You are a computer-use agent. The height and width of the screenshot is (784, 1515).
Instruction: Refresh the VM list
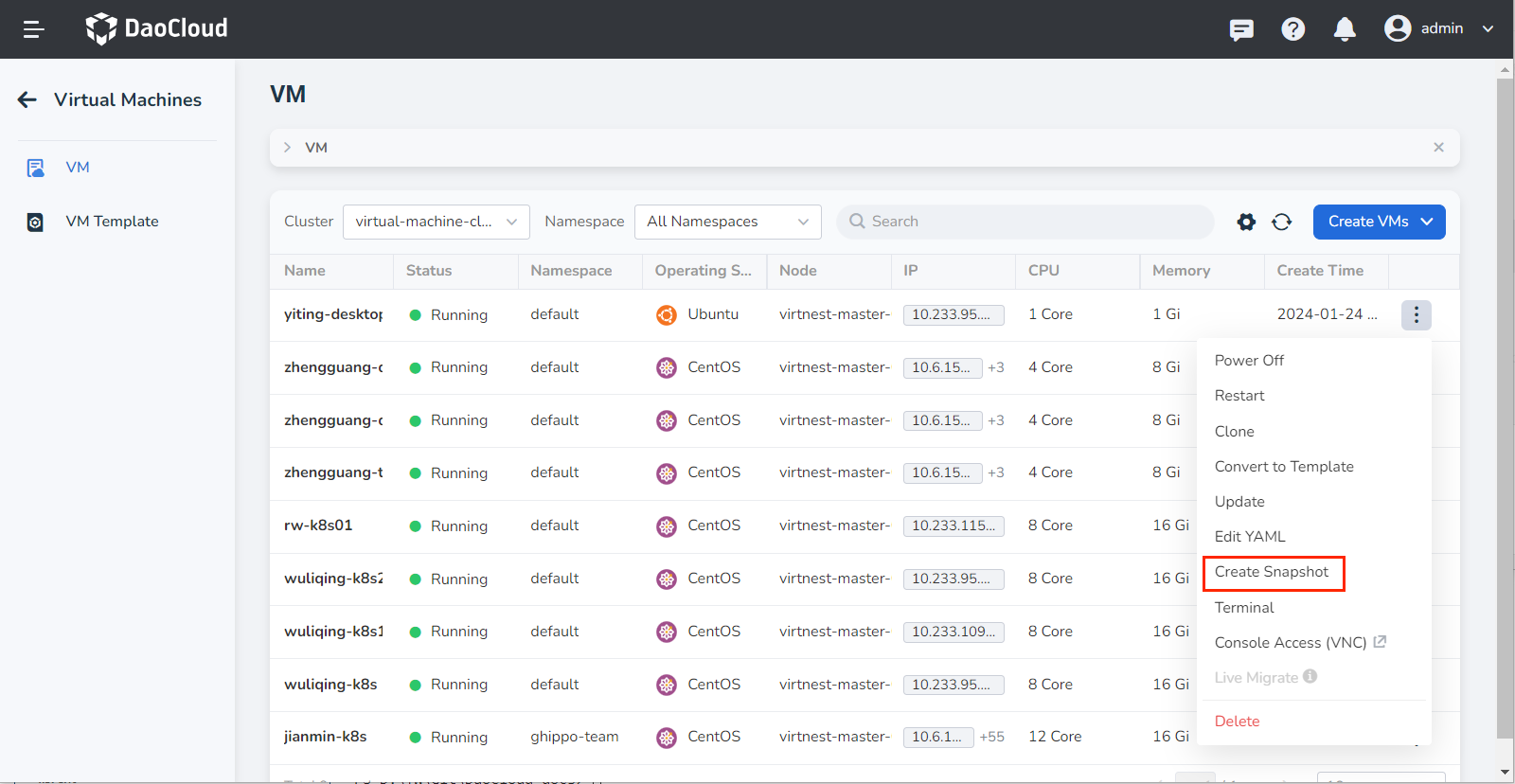coord(1281,222)
